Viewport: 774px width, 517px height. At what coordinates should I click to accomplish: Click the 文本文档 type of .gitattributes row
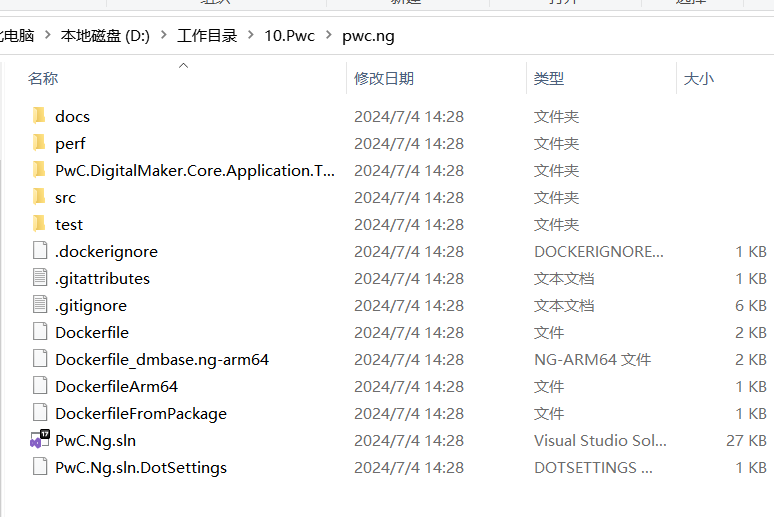[x=564, y=278]
